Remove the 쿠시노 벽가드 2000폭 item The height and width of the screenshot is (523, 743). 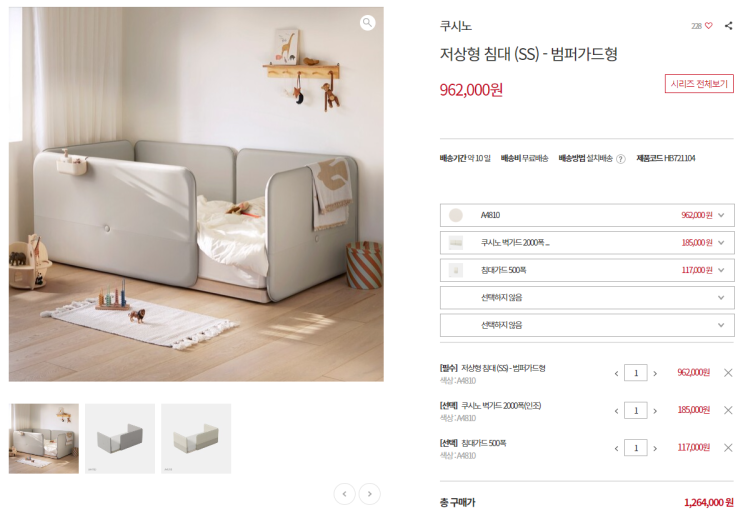click(728, 410)
